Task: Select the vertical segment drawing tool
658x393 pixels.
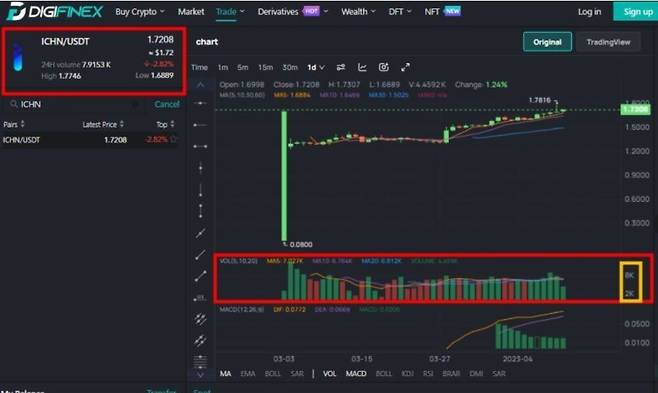Action: [200, 211]
